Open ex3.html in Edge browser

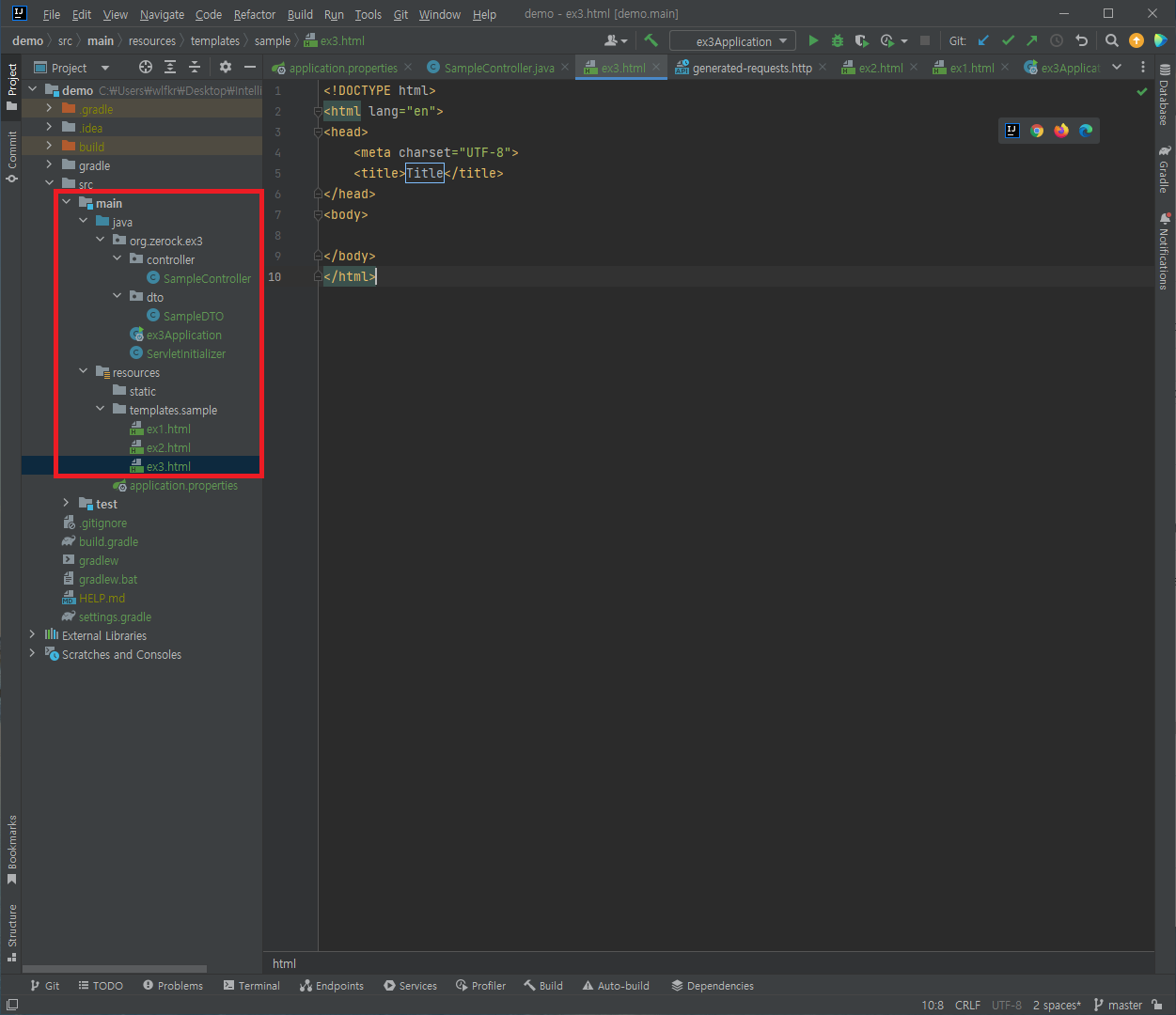pyautogui.click(x=1086, y=131)
